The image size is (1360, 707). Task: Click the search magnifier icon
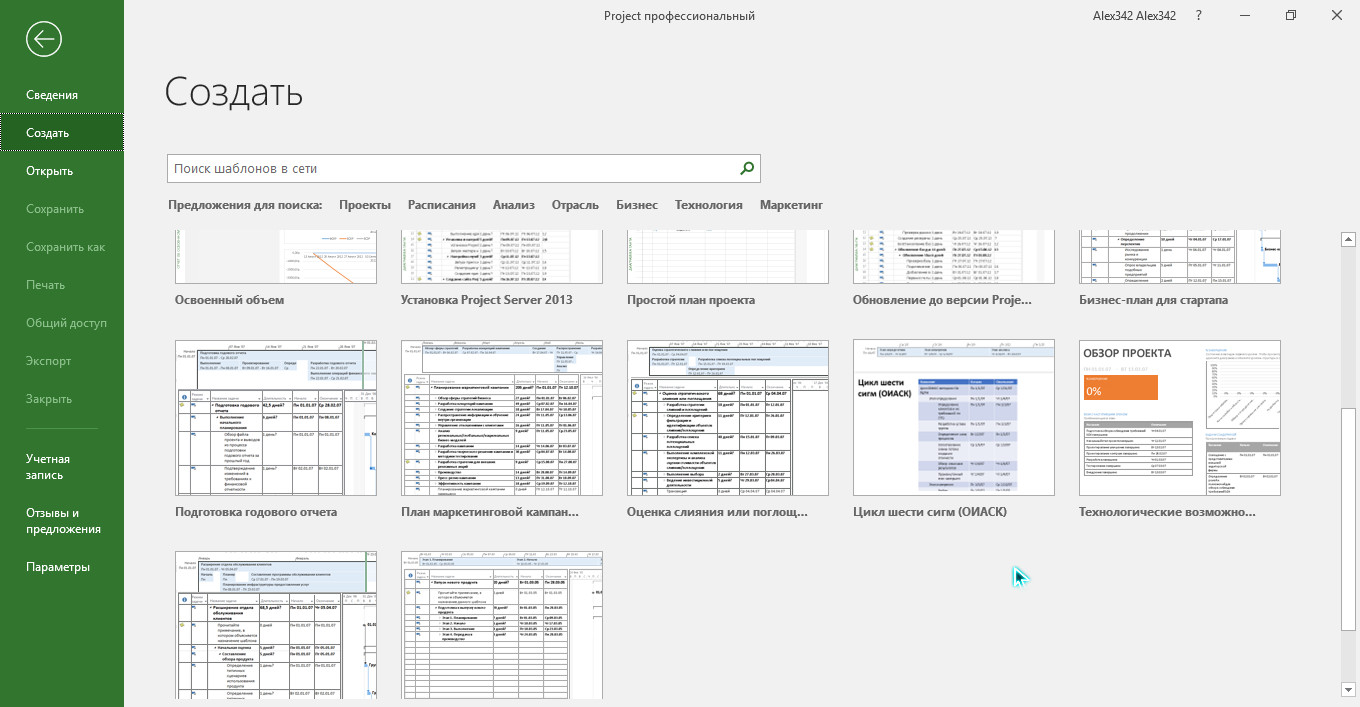[746, 169]
